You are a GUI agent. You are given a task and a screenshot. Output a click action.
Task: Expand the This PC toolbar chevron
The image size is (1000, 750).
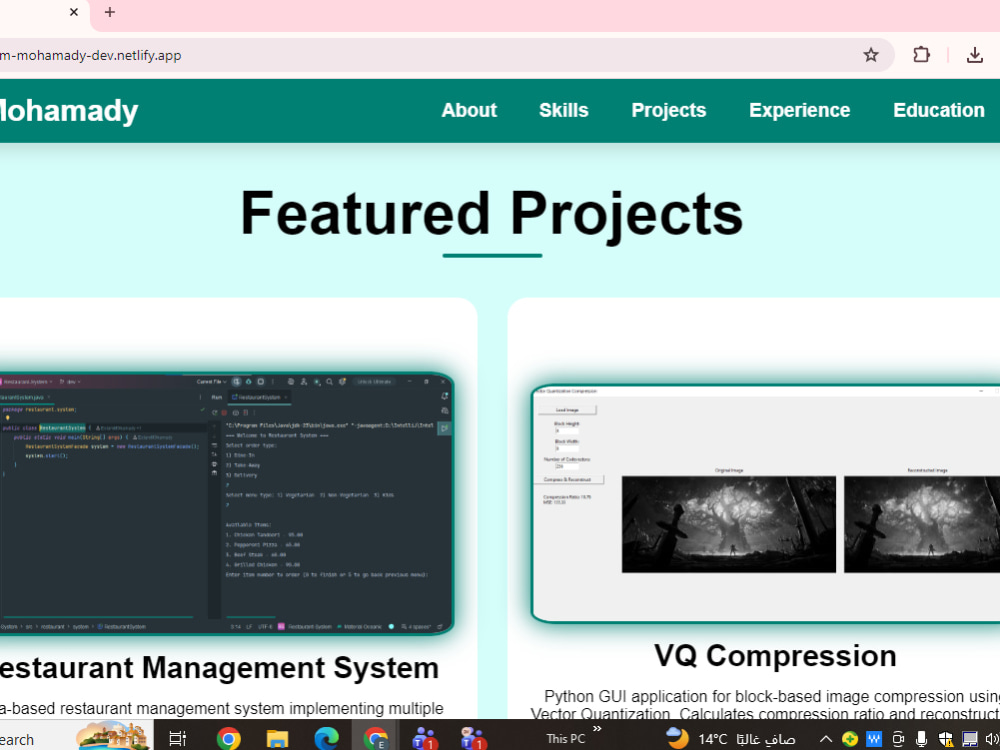tap(597, 728)
